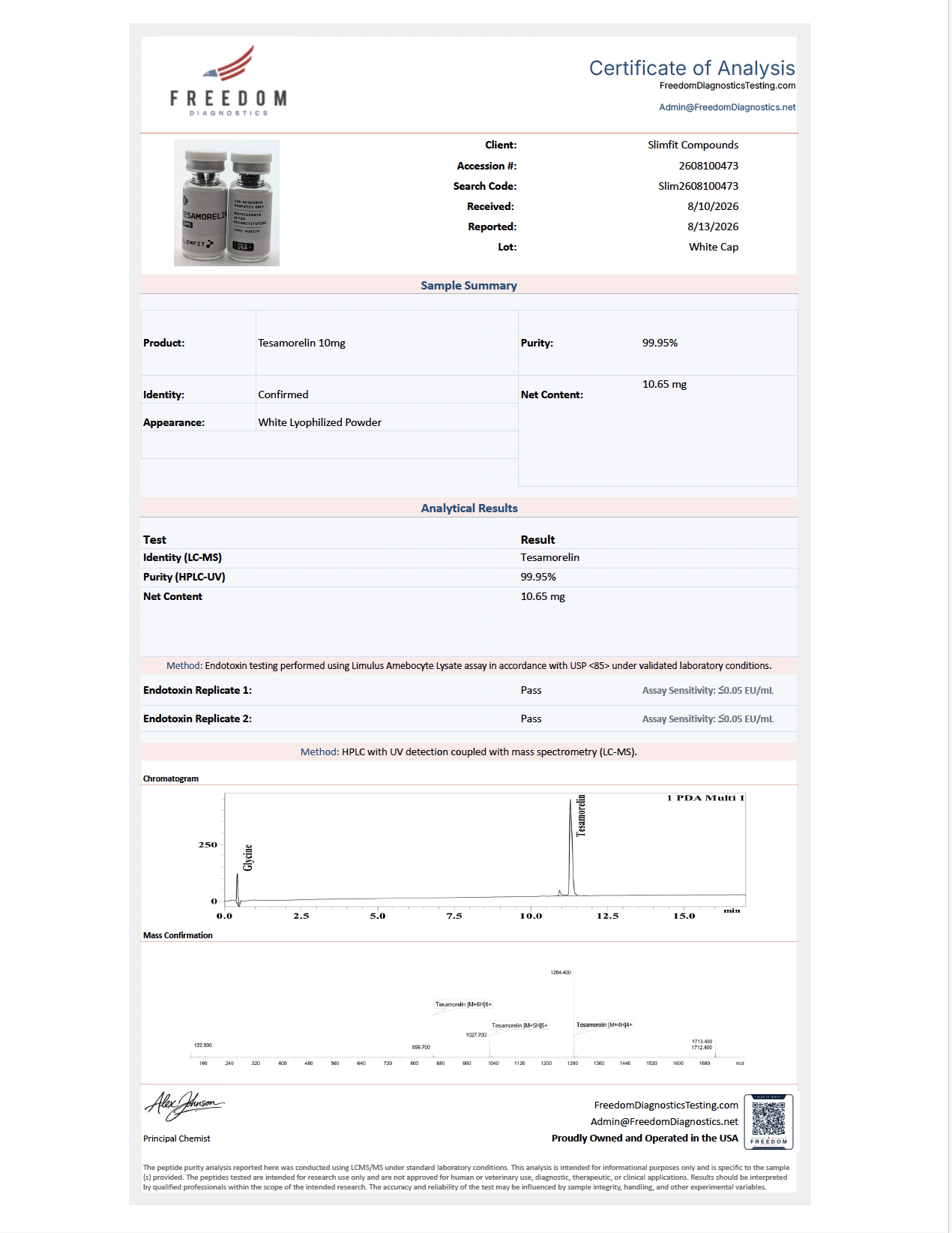Image resolution: width=952 pixels, height=1233 pixels.
Task: Click the Admin@FreedomDiagnostics.net email in the header
Action: (727, 107)
